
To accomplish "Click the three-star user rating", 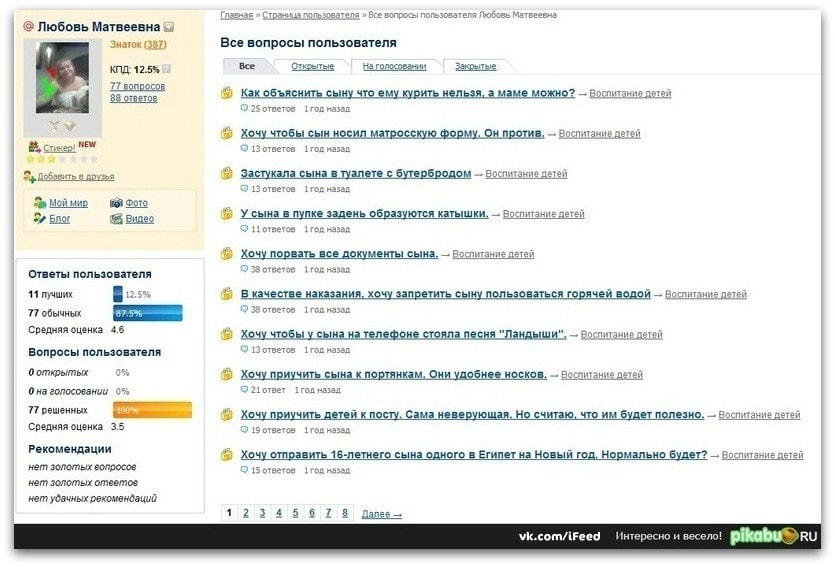I will pos(62,159).
